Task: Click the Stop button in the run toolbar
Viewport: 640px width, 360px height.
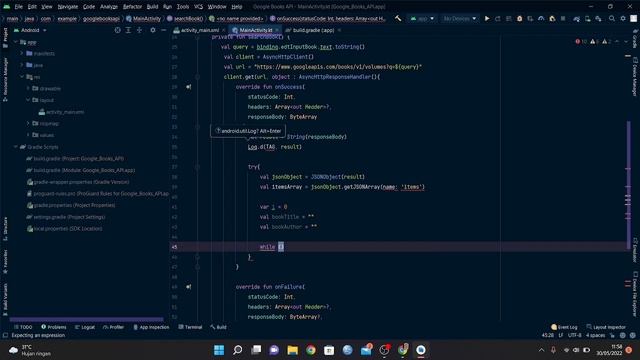Action: [563, 18]
